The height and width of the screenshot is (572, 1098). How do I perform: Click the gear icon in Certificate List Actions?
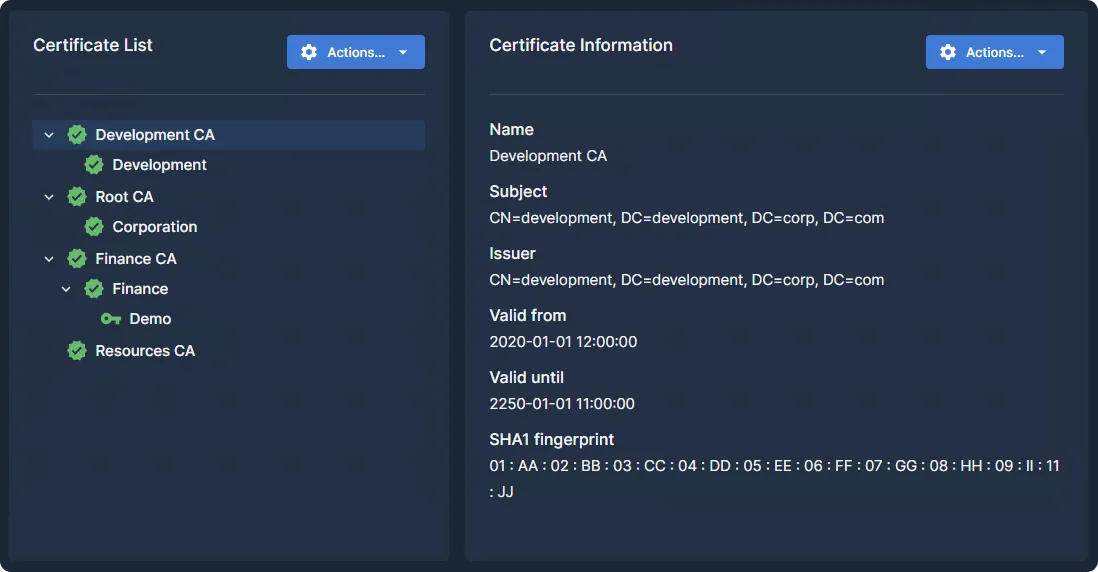click(309, 52)
